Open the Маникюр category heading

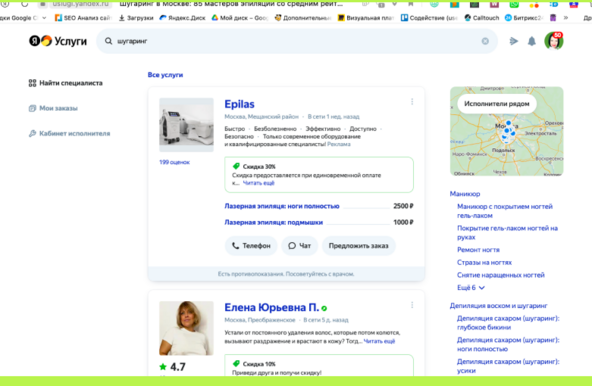tap(465, 194)
